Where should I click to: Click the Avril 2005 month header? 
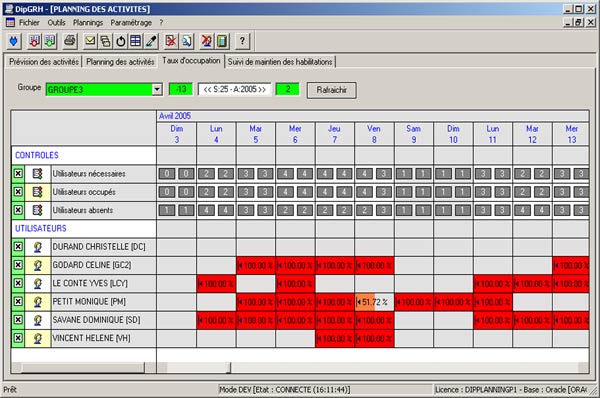pos(175,116)
